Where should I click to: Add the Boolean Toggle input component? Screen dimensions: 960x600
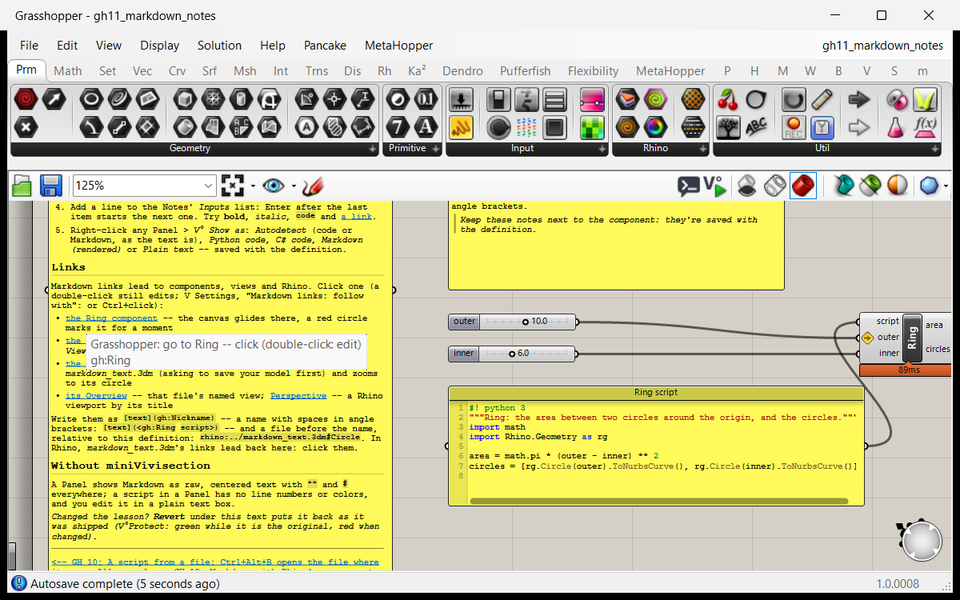pyautogui.click(x=498, y=99)
